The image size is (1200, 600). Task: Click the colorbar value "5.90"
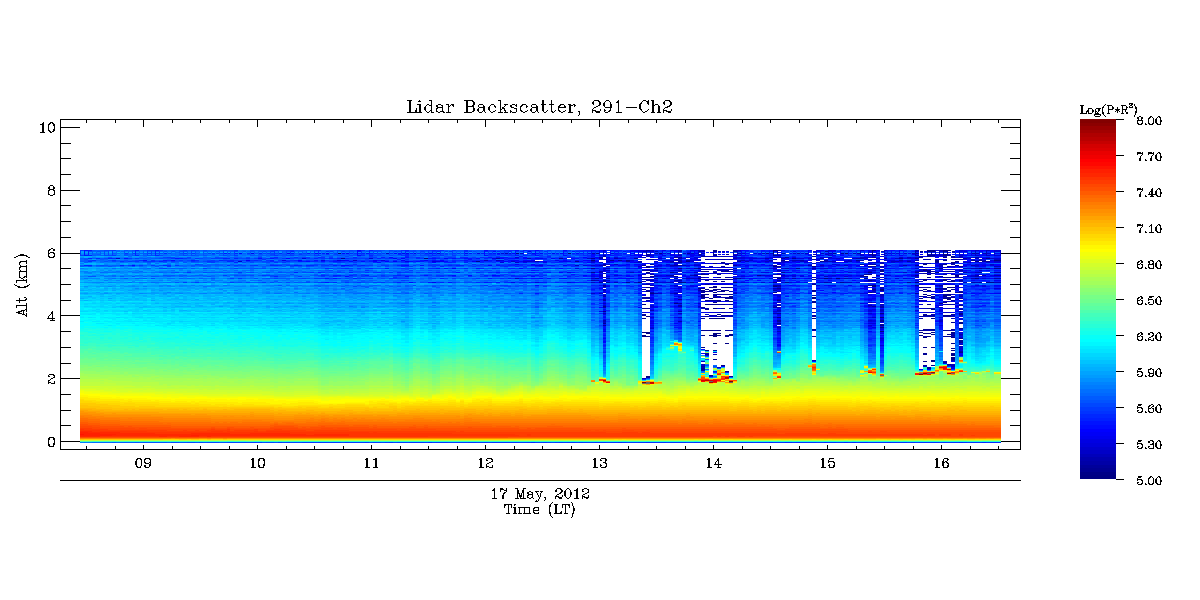1149,373
